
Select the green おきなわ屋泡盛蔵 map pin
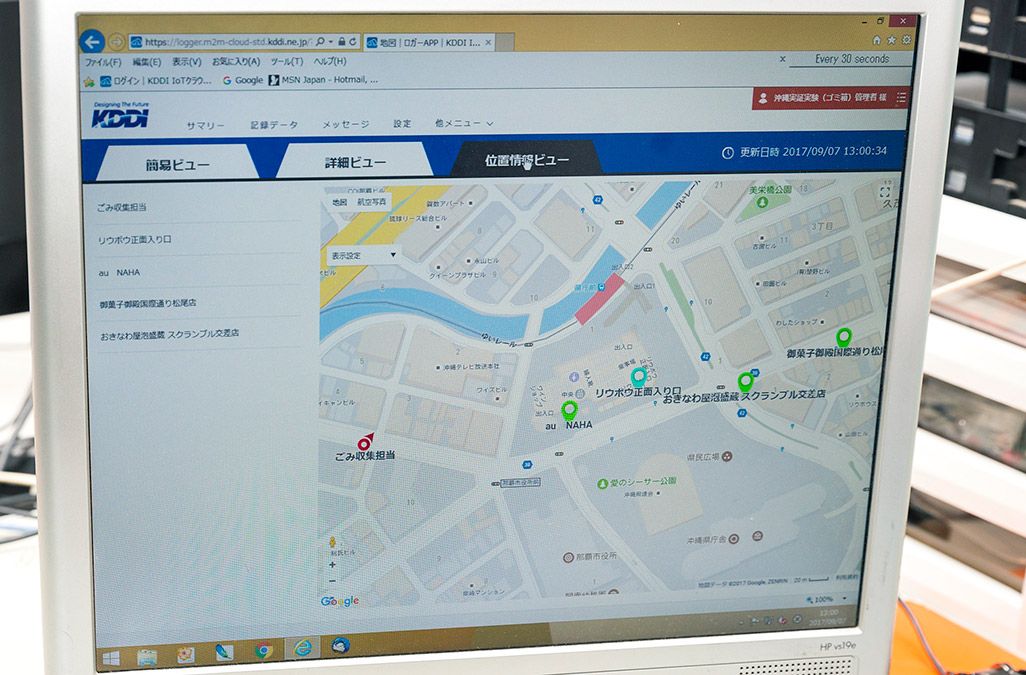click(x=745, y=381)
